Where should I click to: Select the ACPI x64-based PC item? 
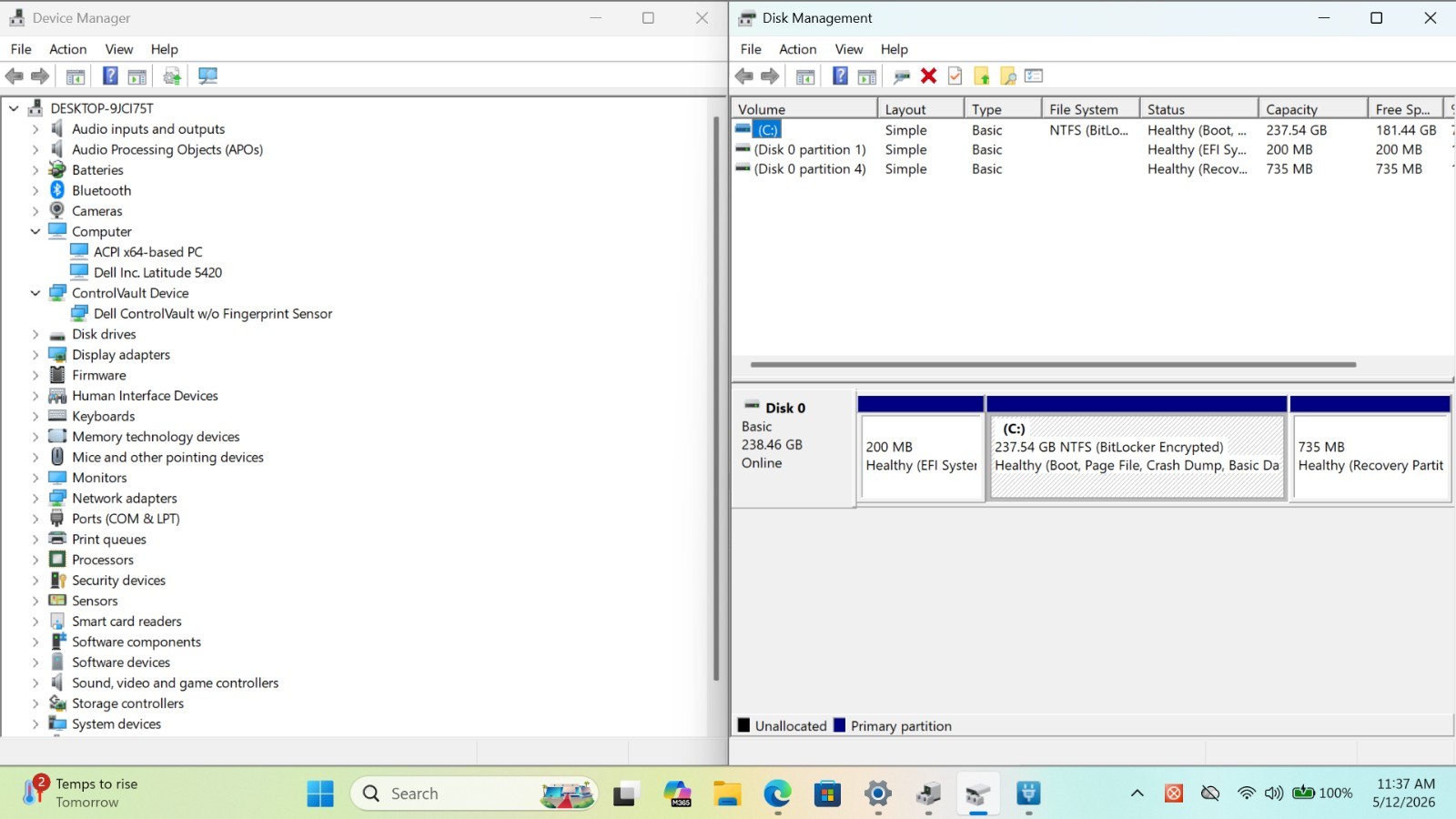pos(147,252)
